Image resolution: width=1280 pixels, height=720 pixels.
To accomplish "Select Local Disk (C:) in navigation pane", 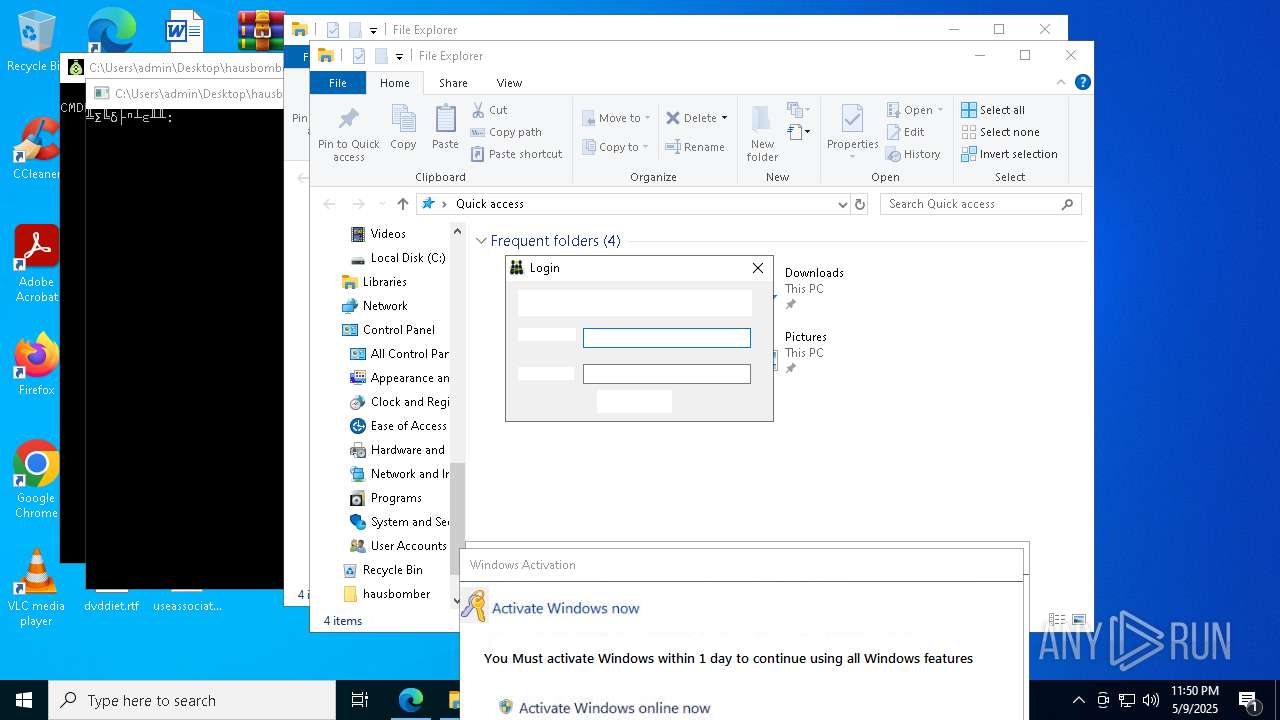I will 399,258.
